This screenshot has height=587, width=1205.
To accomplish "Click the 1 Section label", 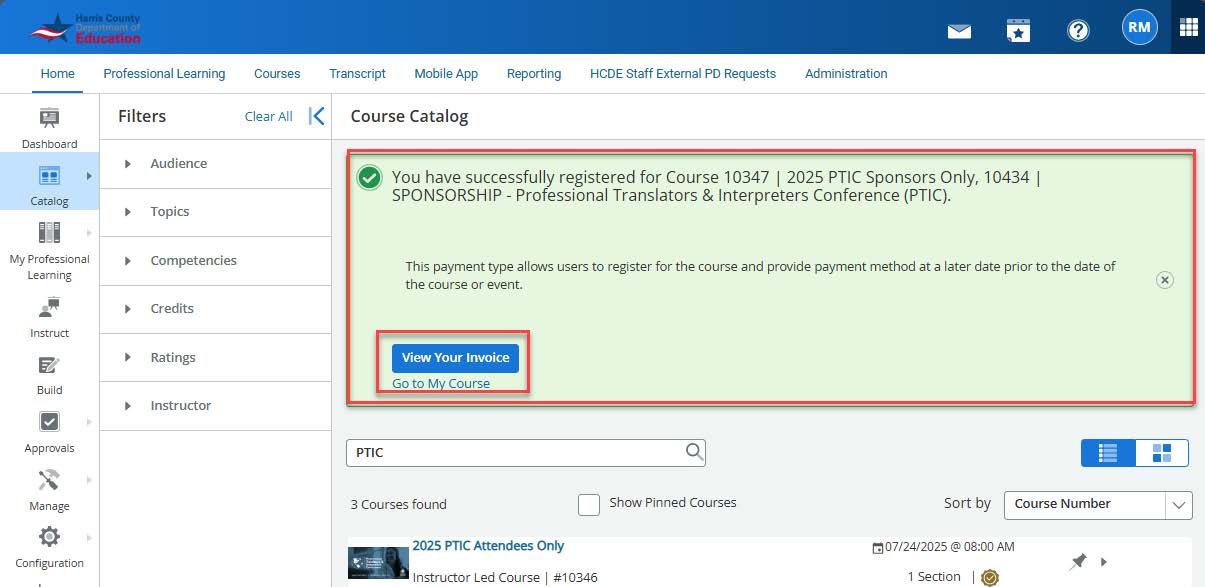I will click(934, 577).
